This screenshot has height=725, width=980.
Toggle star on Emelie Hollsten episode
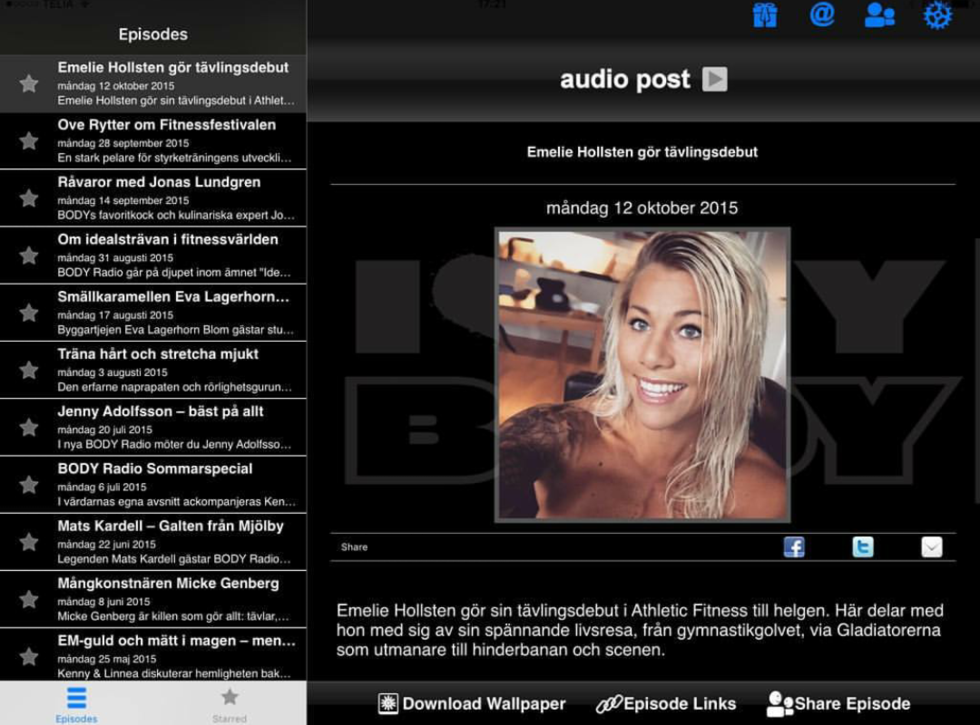tap(29, 84)
